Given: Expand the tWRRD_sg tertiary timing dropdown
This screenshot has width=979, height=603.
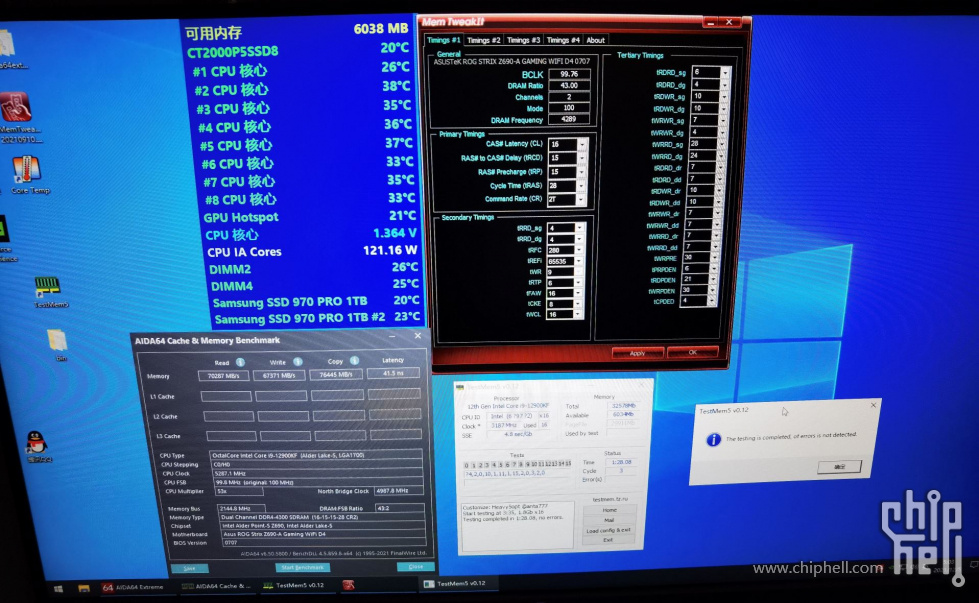Looking at the screenshot, I should pyautogui.click(x=722, y=144).
